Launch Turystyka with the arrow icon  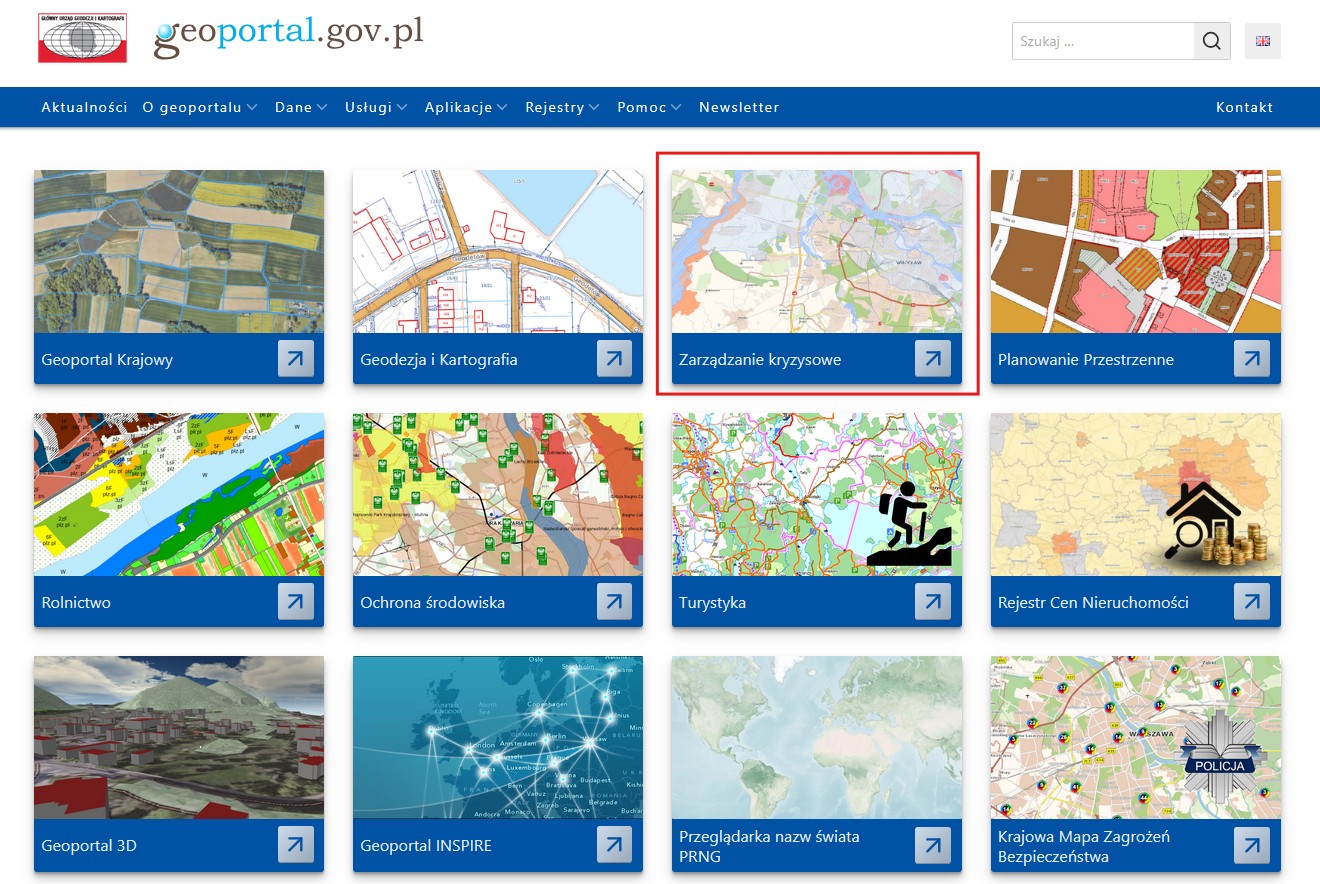pos(933,601)
